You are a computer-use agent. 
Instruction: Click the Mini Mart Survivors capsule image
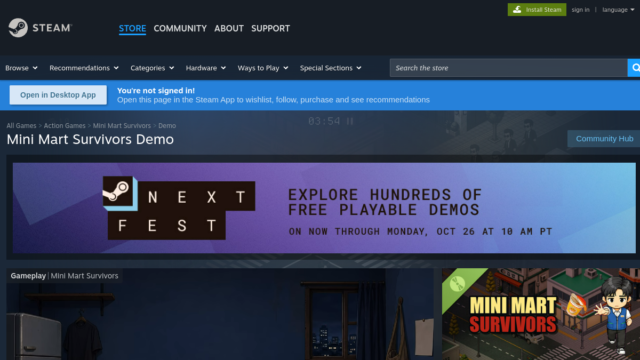[x=541, y=314]
